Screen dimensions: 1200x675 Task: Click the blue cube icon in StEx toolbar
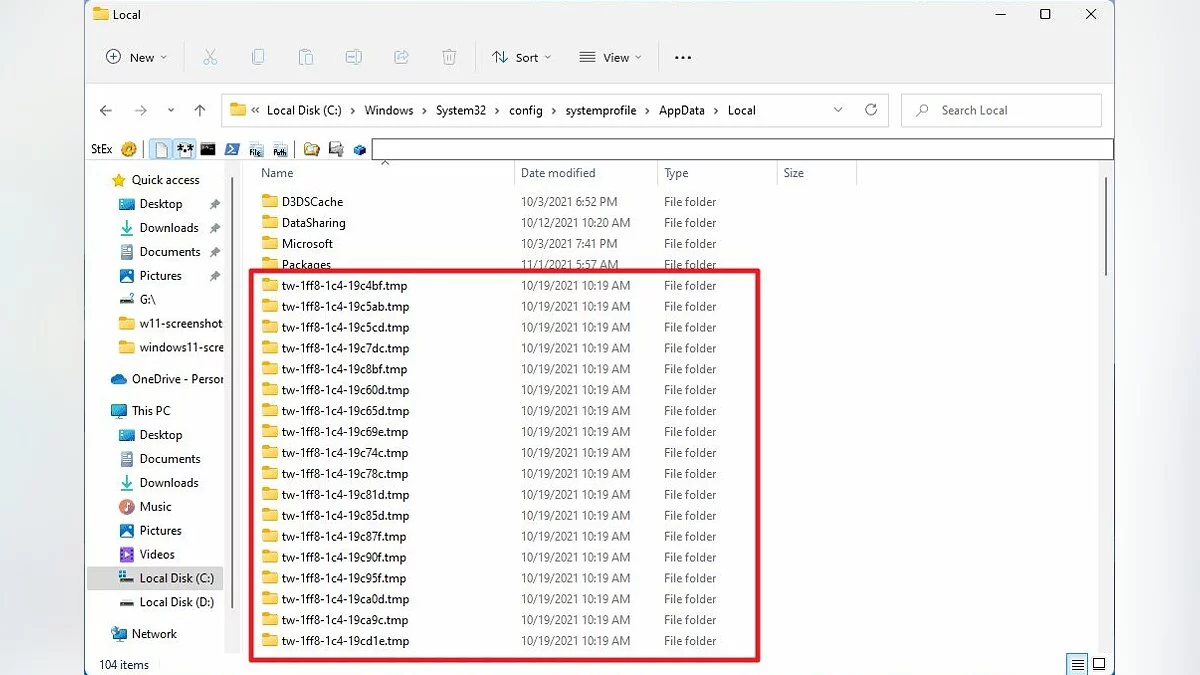click(x=360, y=149)
